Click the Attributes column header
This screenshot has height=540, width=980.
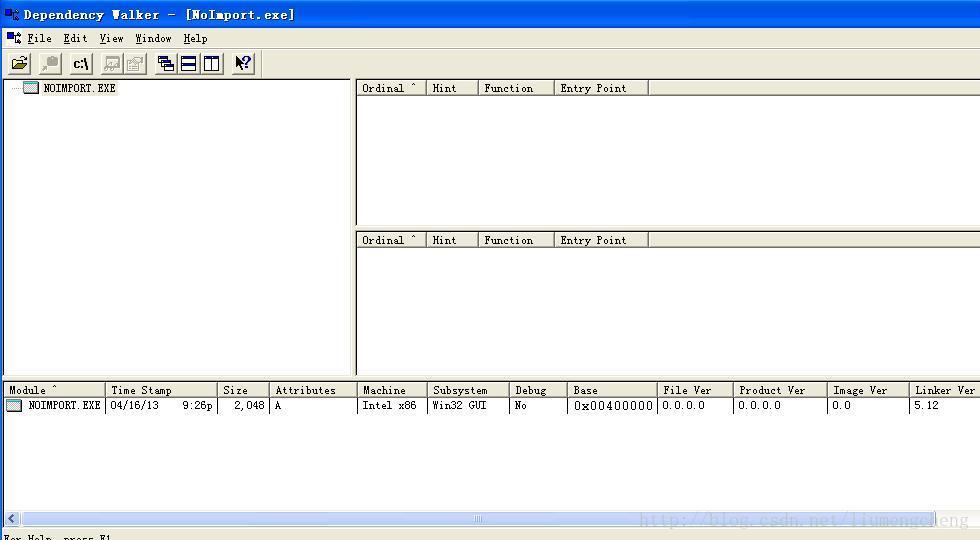[x=313, y=390]
